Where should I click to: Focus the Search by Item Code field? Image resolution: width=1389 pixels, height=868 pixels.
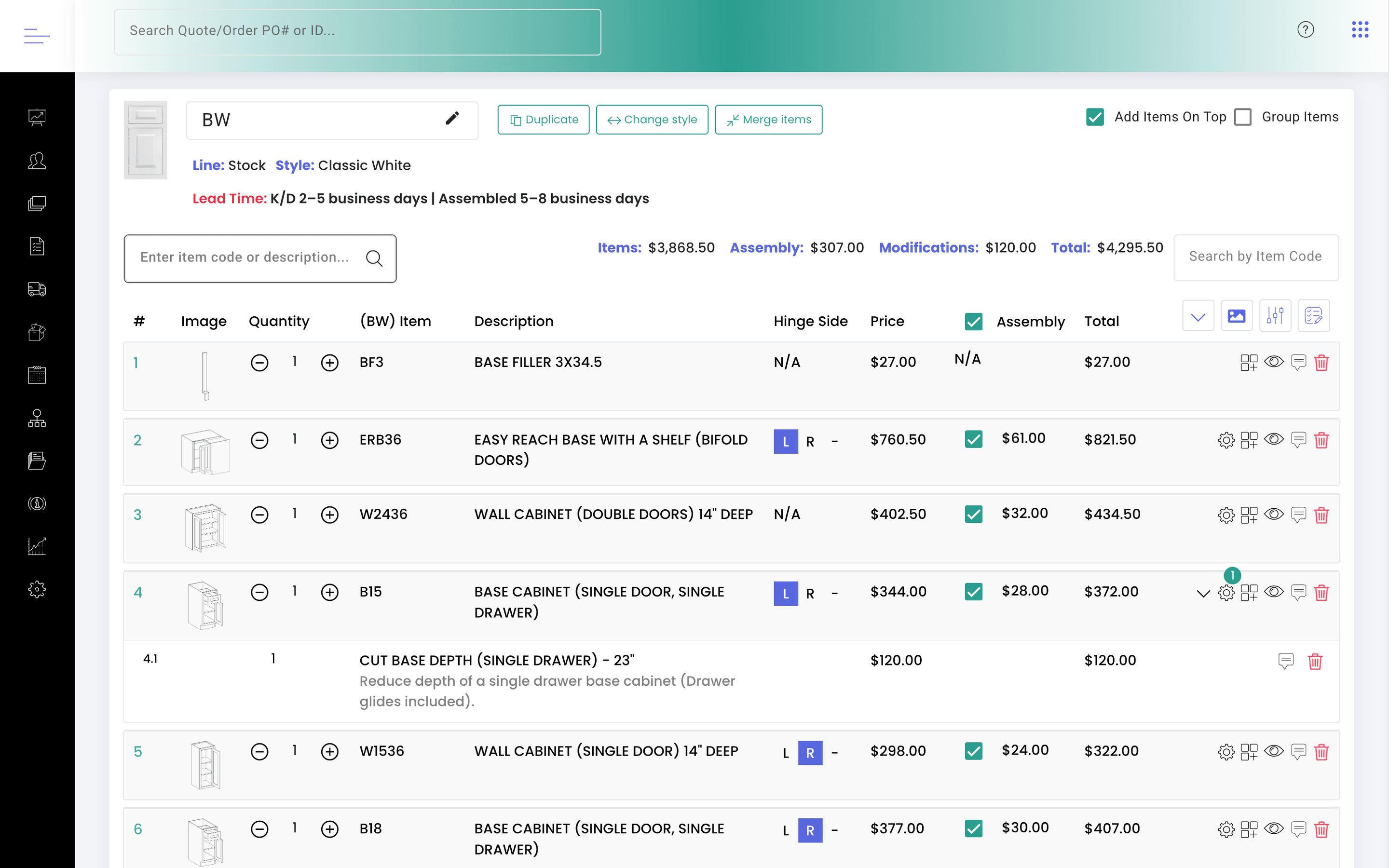click(x=1256, y=257)
